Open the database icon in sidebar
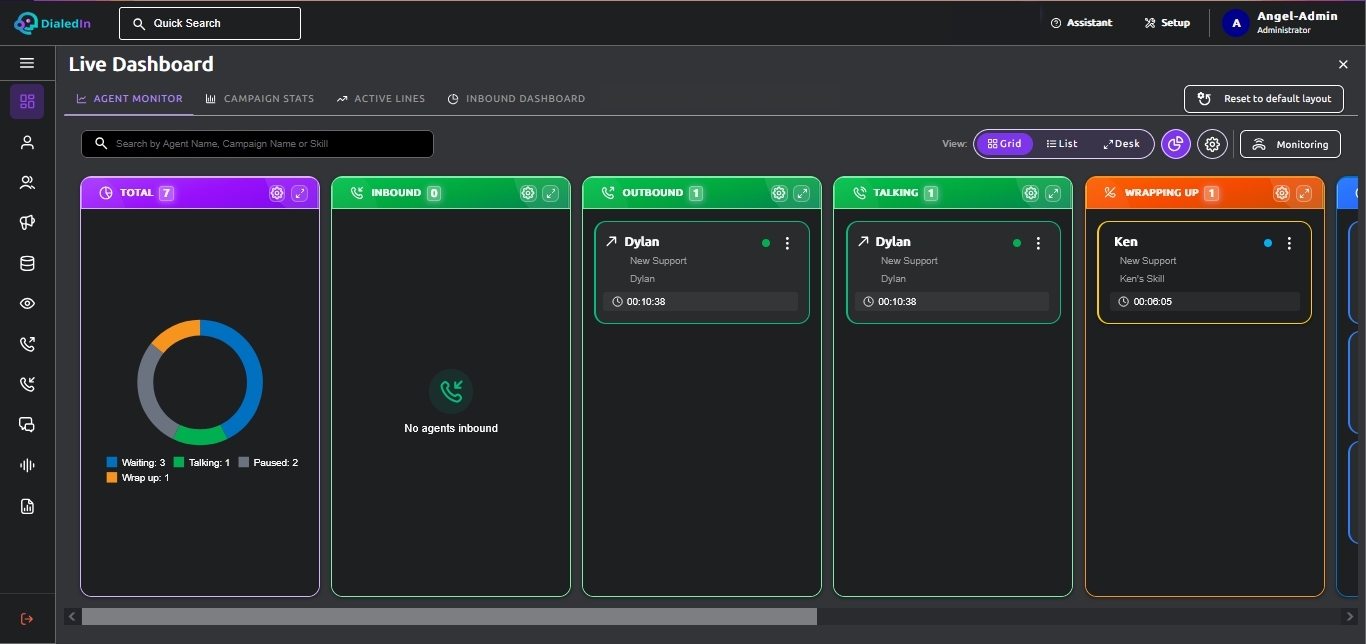Viewport: 1366px width, 644px height. point(27,264)
